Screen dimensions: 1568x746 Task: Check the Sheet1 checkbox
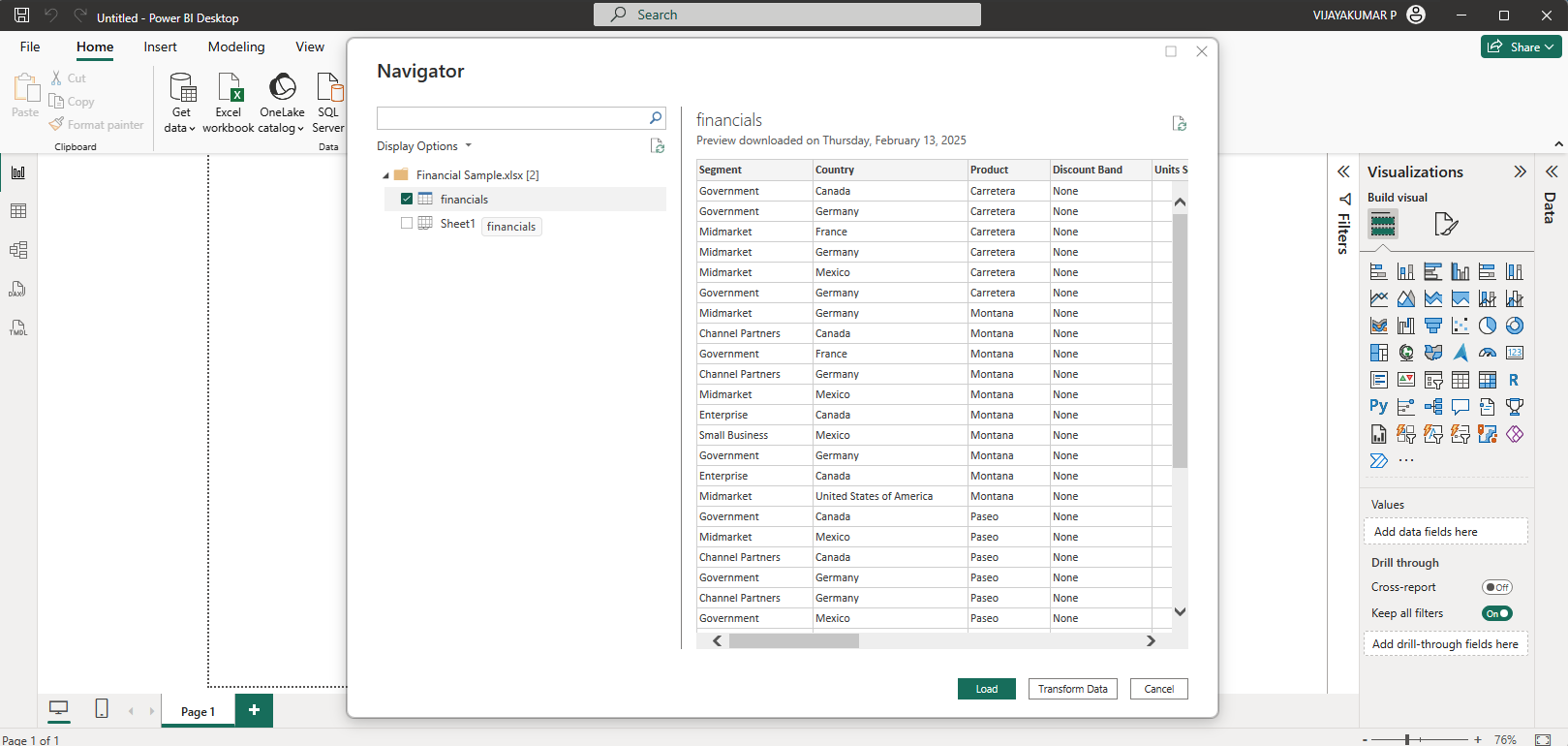click(x=407, y=223)
